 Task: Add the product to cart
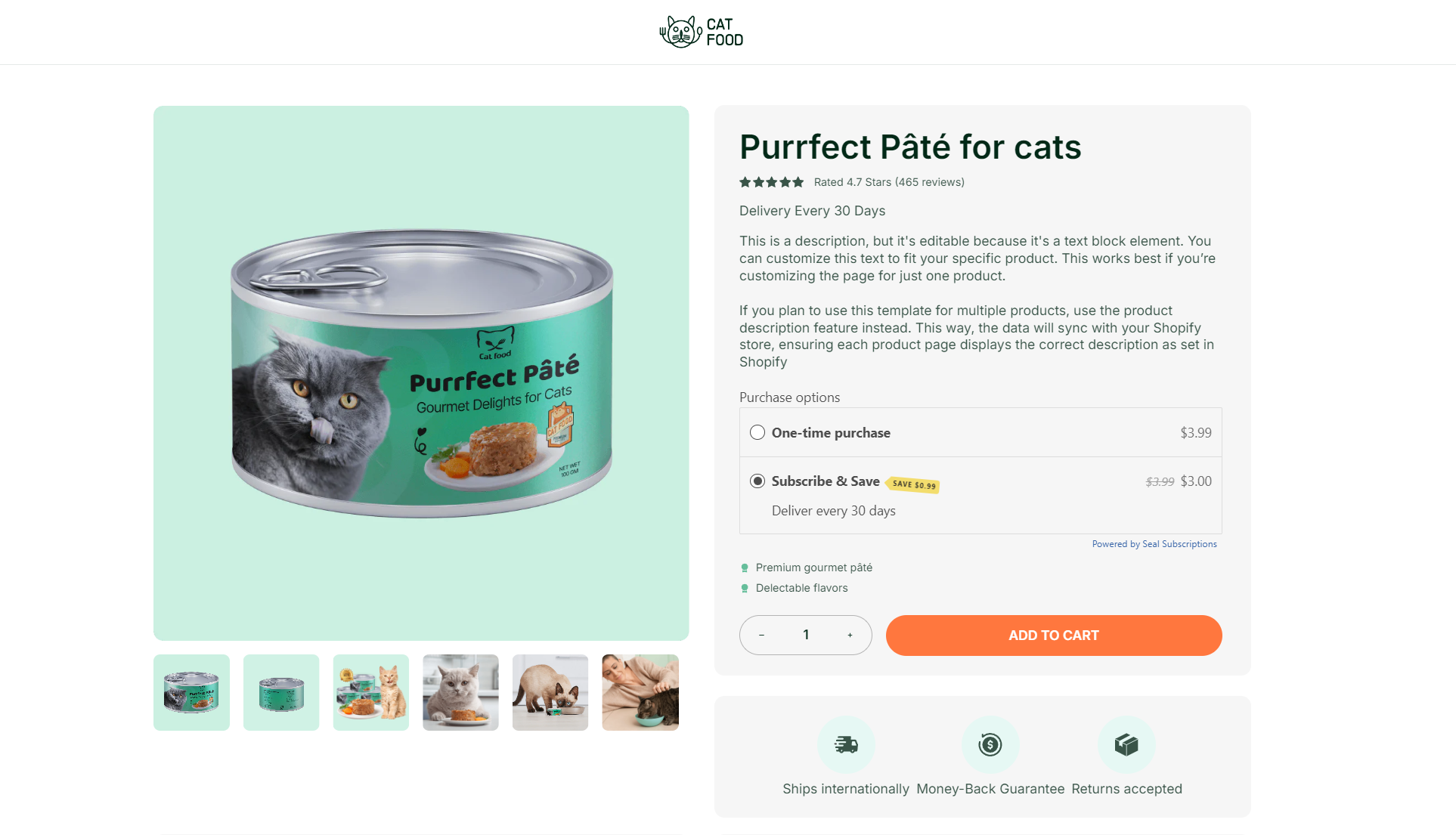tap(1053, 636)
